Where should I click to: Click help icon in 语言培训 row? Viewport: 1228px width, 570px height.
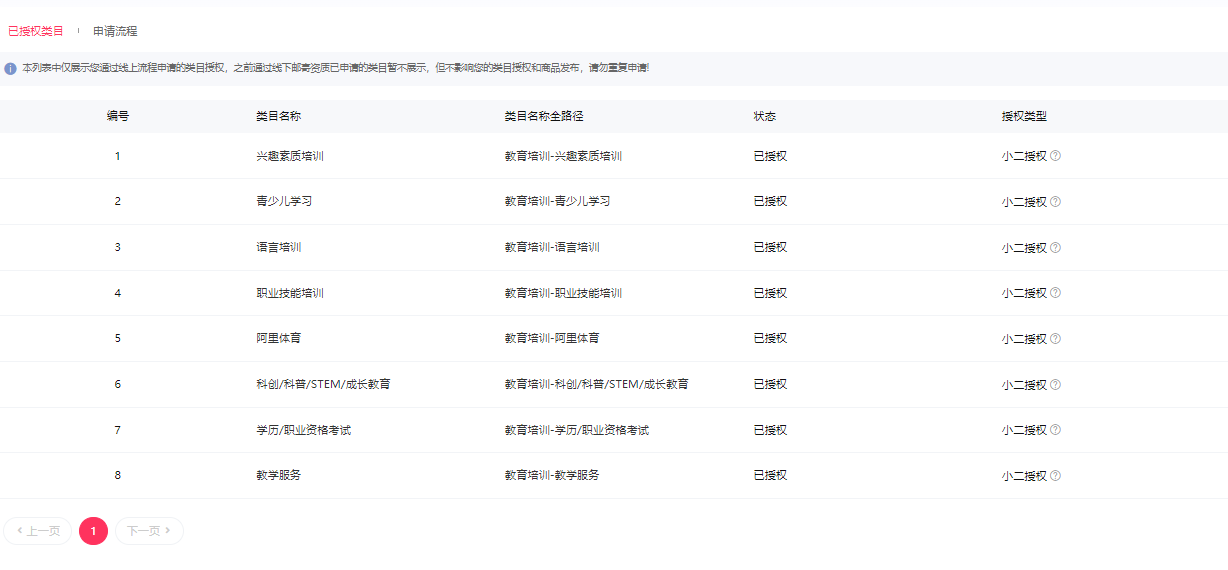pos(1055,248)
